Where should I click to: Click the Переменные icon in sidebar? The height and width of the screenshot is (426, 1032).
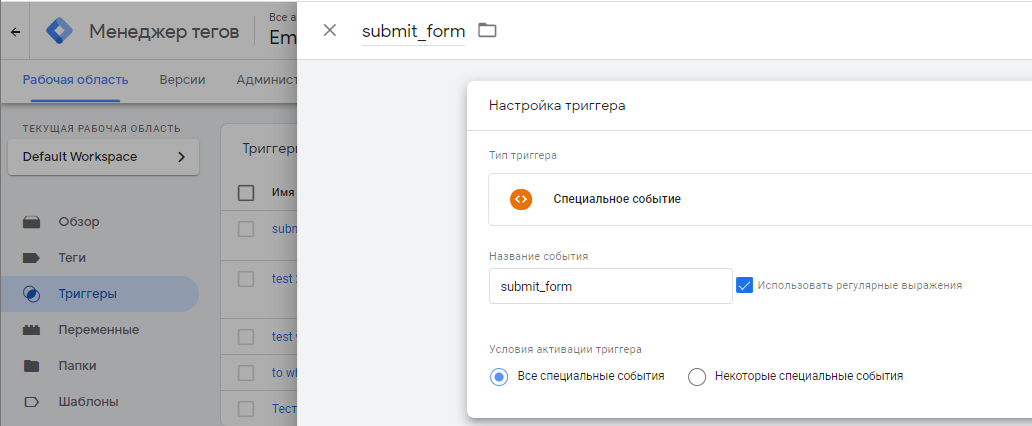coord(31,330)
